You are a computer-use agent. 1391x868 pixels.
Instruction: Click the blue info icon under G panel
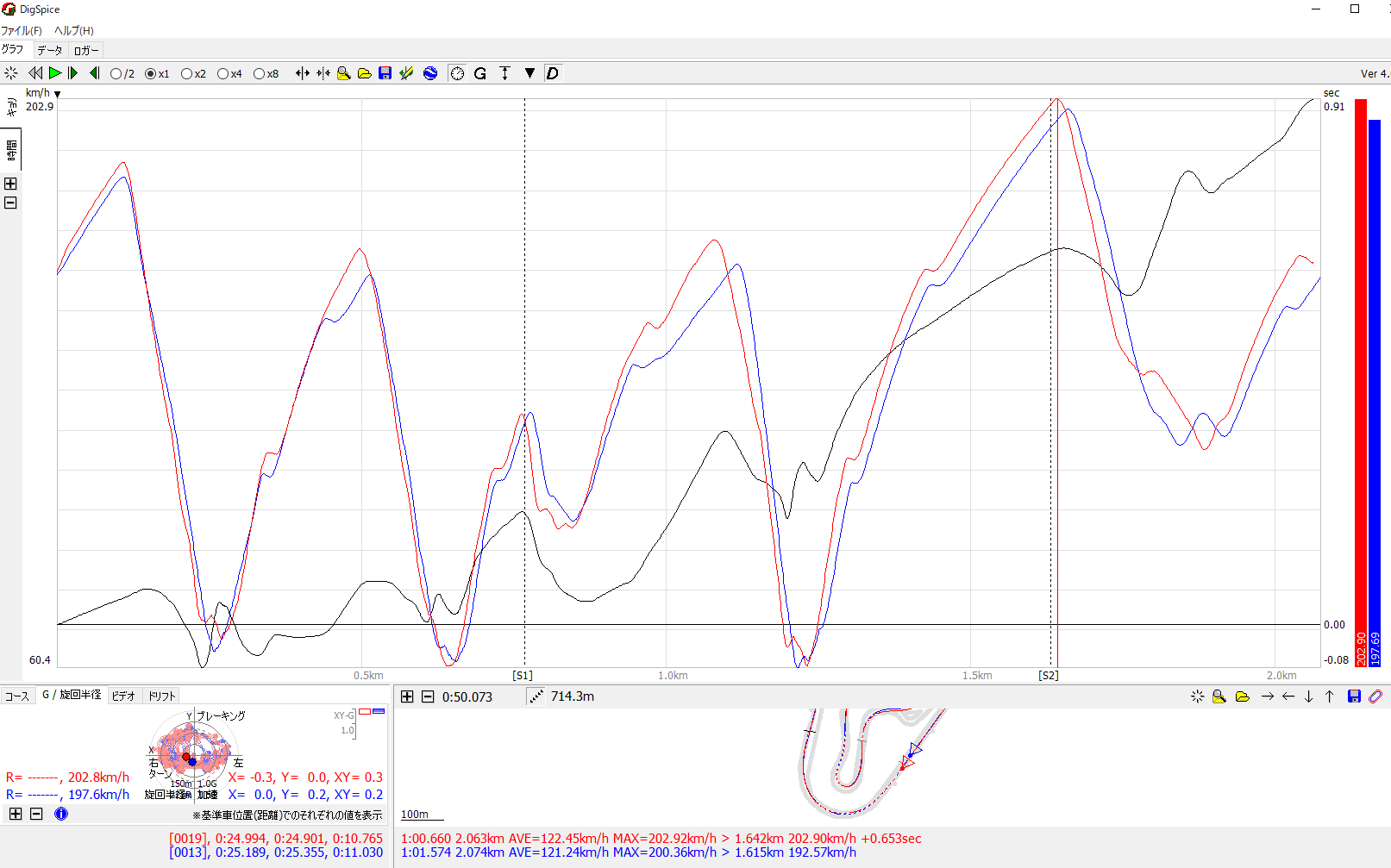point(61,814)
